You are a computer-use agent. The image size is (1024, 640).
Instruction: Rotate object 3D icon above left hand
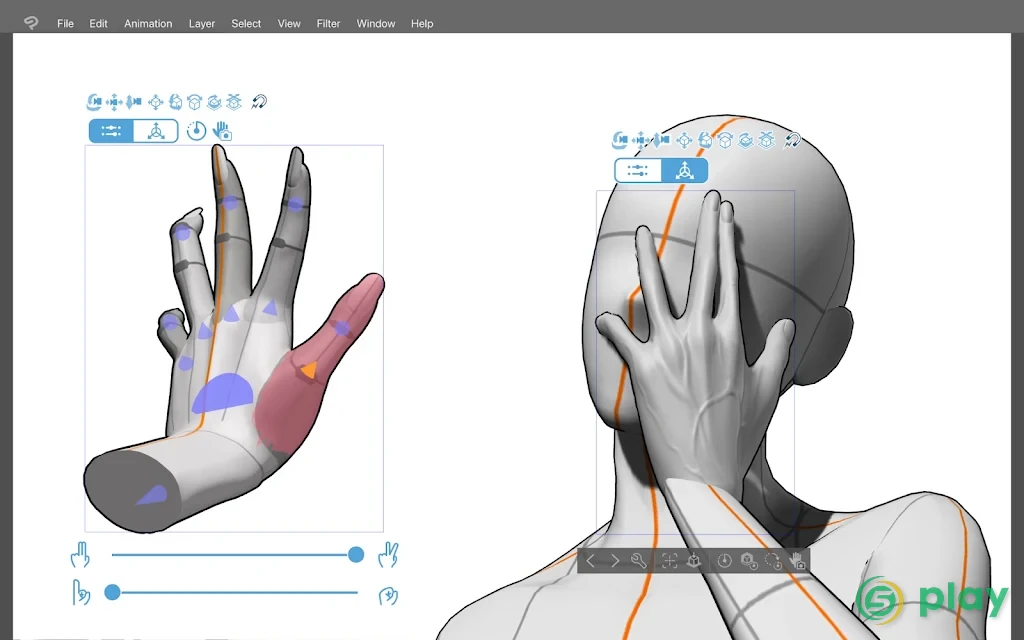click(x=175, y=102)
